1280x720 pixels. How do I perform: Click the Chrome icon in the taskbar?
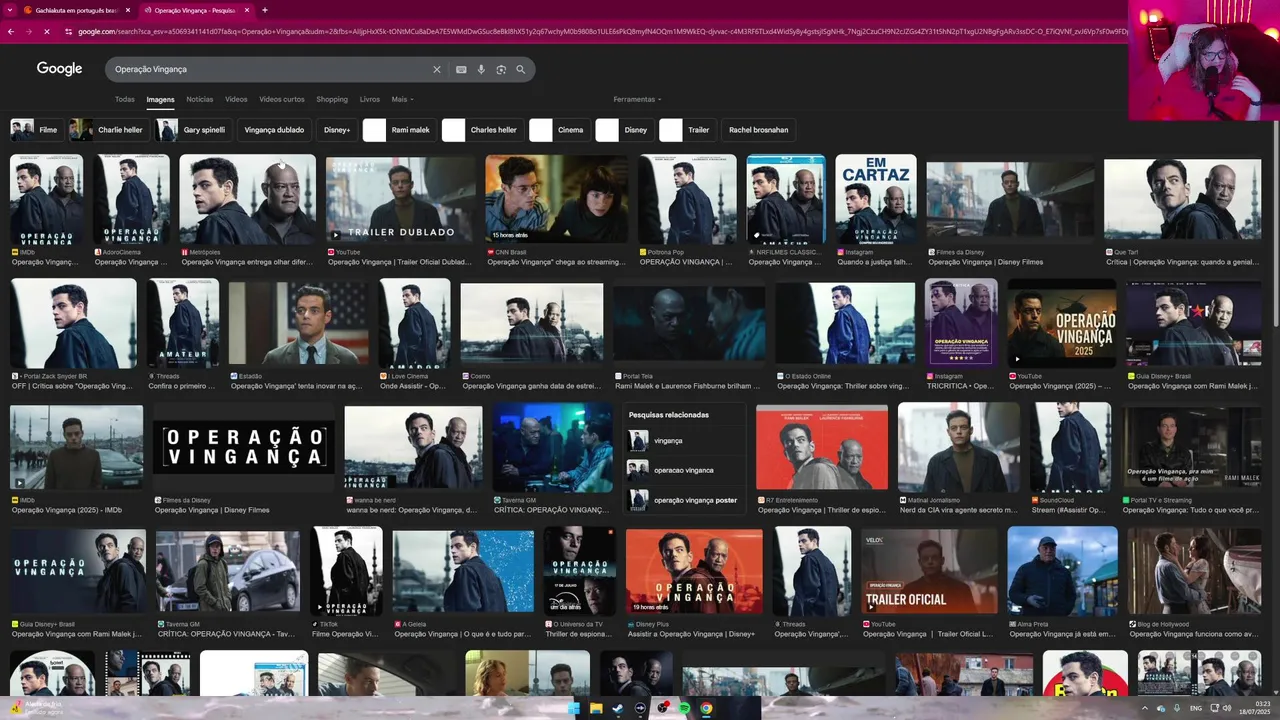(x=706, y=708)
